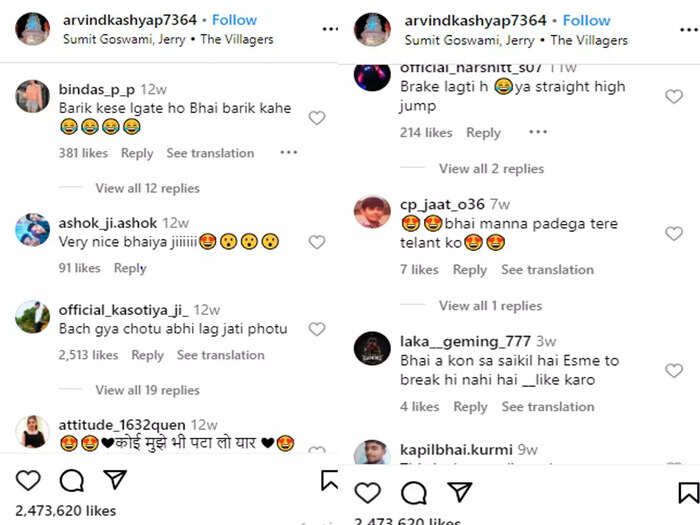Save post with right panel bookmark icon
Image resolution: width=700 pixels, height=525 pixels.
[688, 492]
